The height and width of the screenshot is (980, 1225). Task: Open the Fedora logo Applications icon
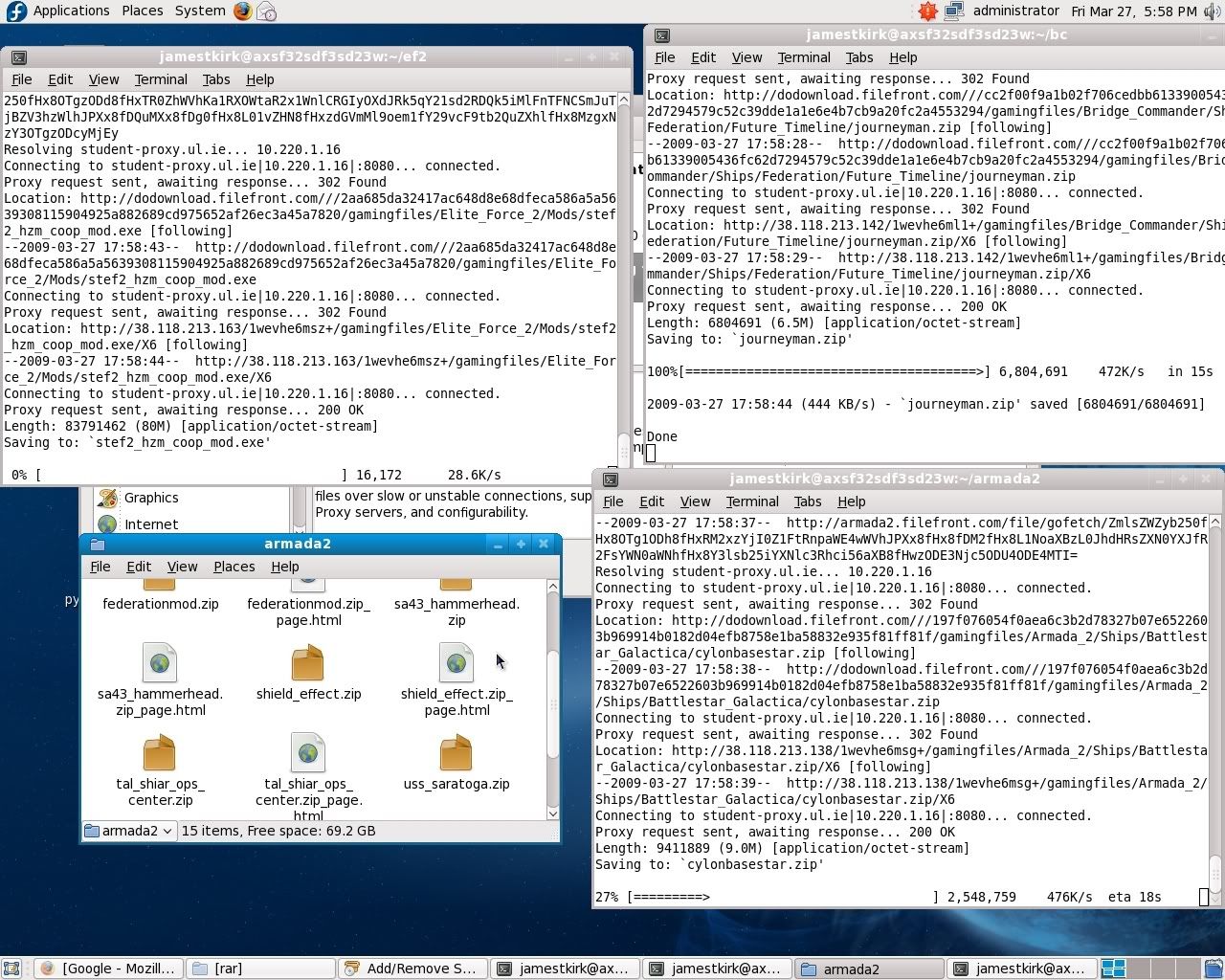coord(16,11)
